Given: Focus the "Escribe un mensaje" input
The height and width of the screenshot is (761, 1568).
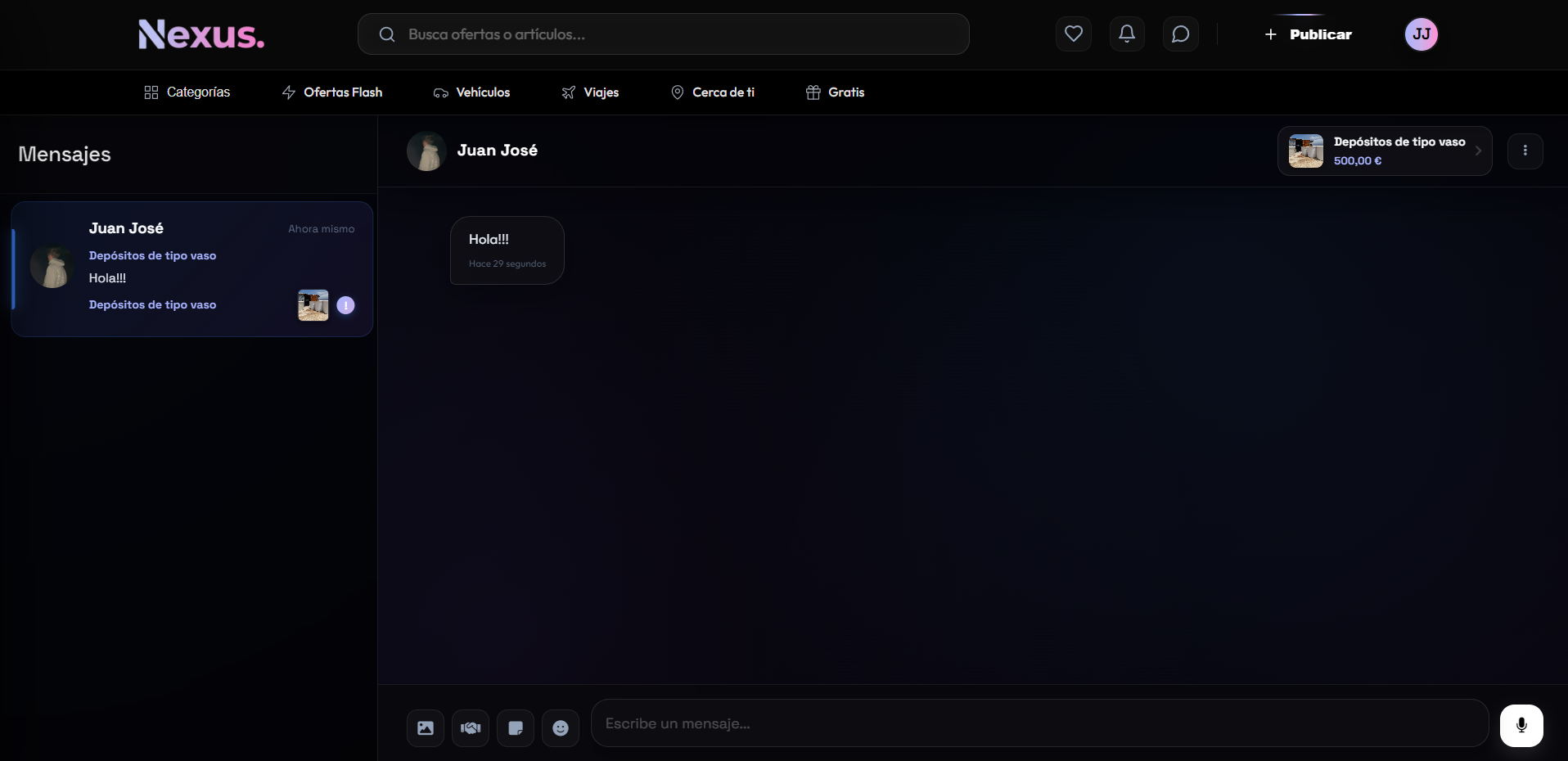Looking at the screenshot, I should click(x=1039, y=723).
